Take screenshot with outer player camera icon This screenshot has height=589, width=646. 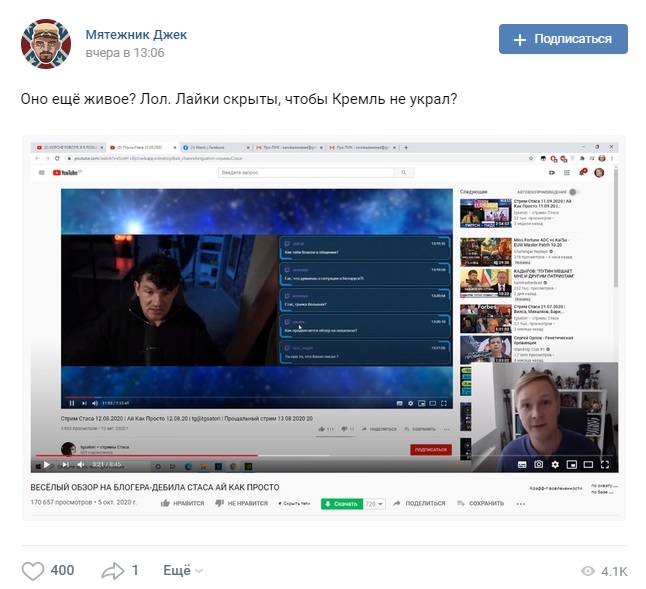[538, 465]
